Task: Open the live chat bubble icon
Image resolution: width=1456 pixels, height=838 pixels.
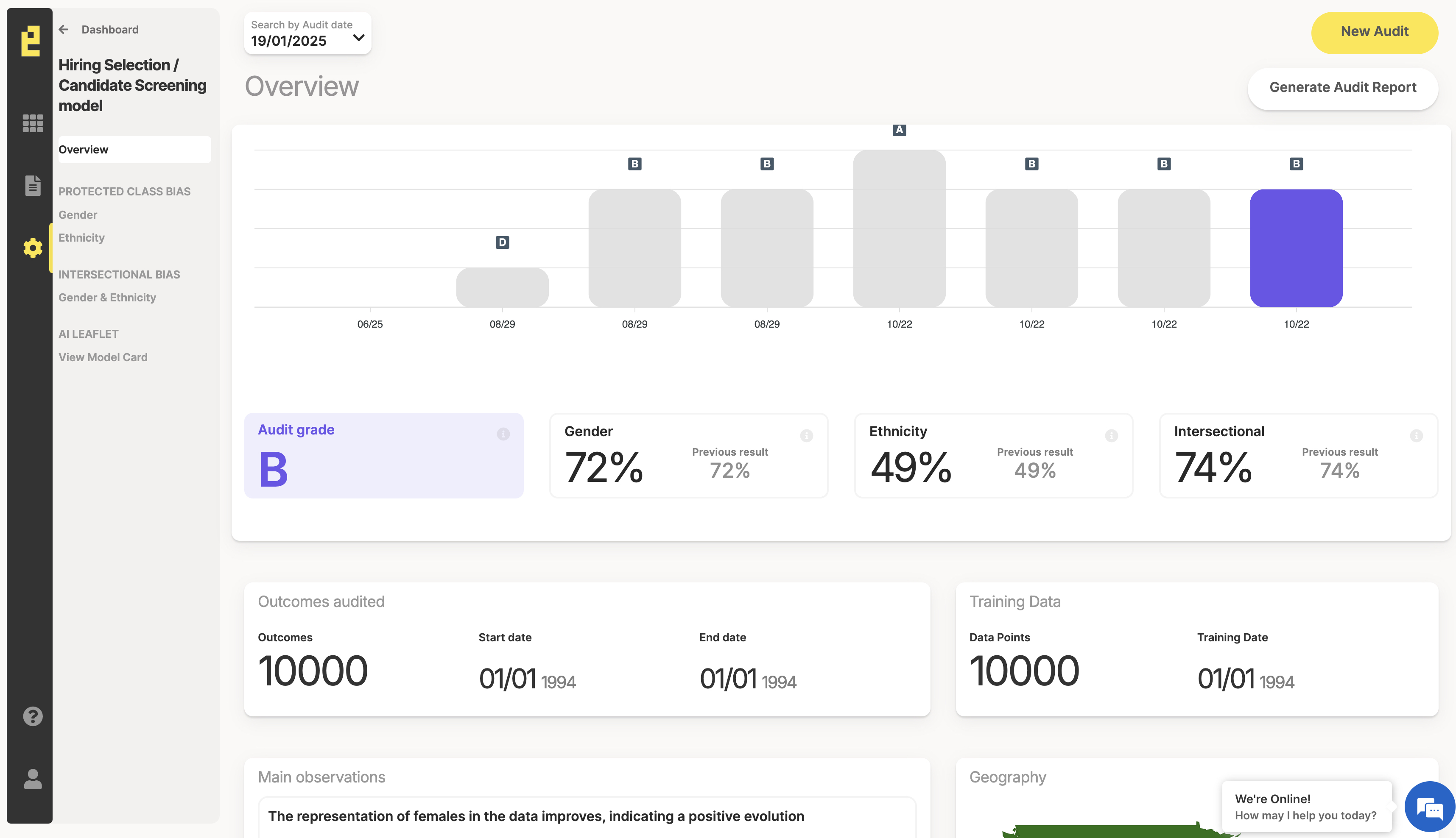Action: [1430, 808]
